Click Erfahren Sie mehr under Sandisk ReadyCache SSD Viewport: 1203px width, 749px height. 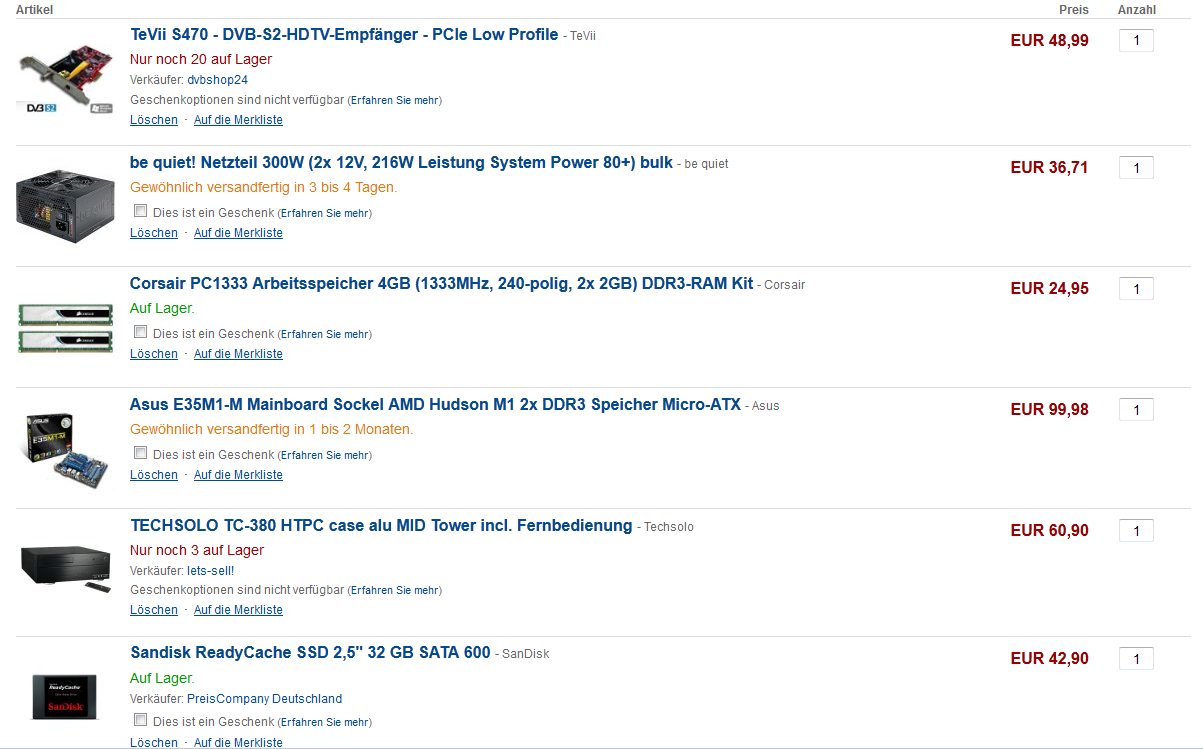click(325, 722)
